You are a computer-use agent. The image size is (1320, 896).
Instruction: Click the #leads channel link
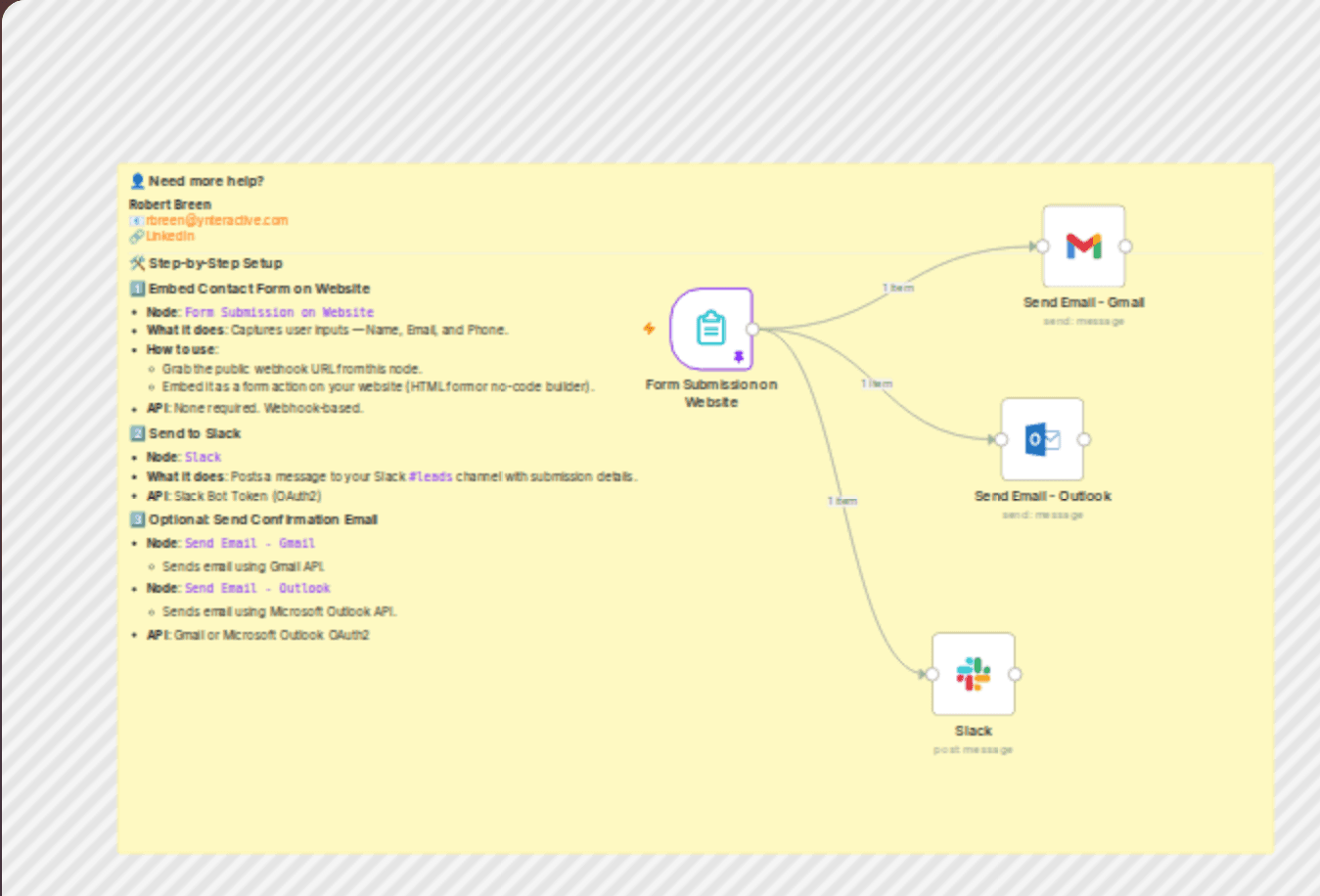click(x=431, y=476)
